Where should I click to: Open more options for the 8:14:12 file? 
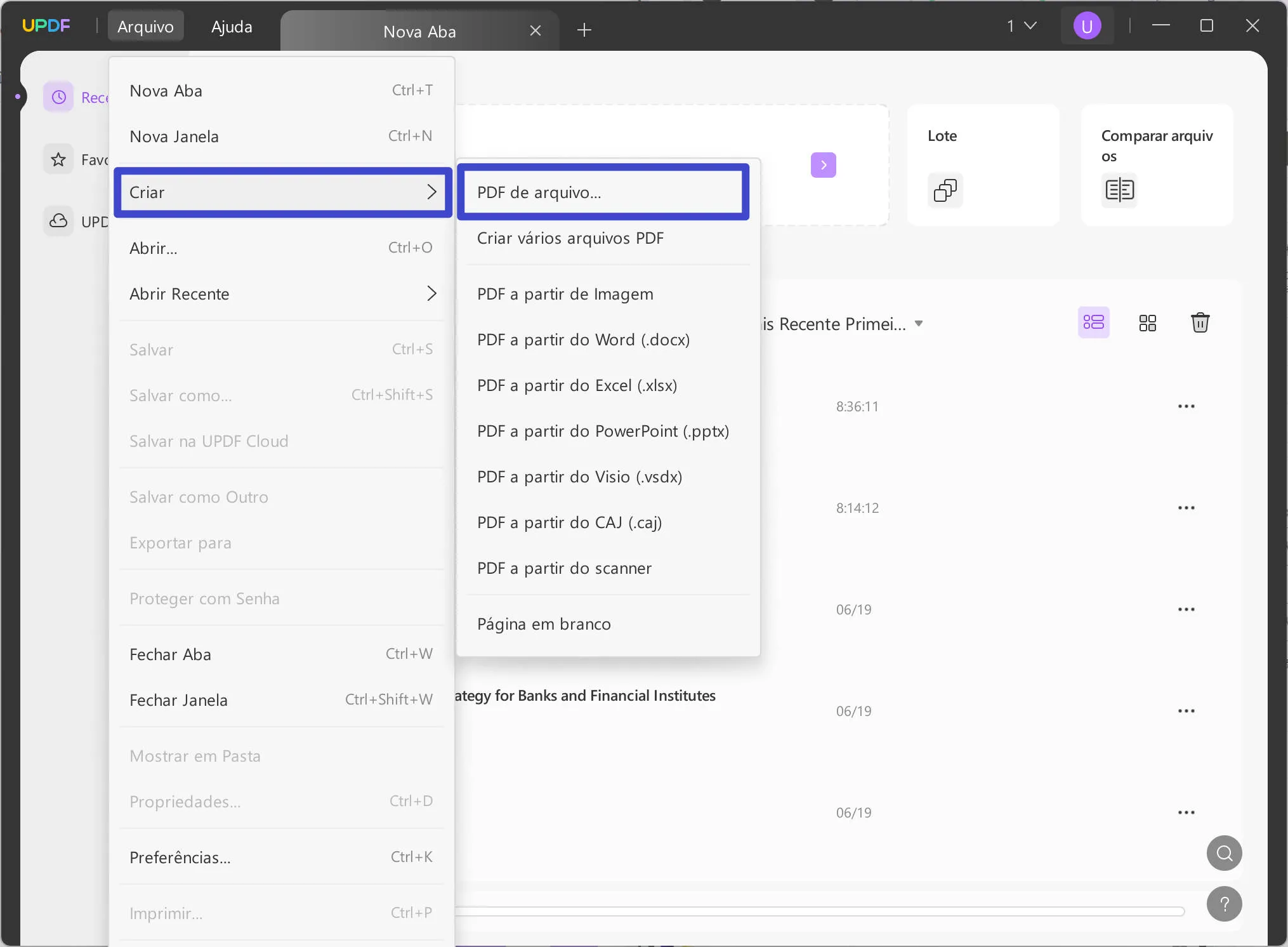pos(1186,508)
